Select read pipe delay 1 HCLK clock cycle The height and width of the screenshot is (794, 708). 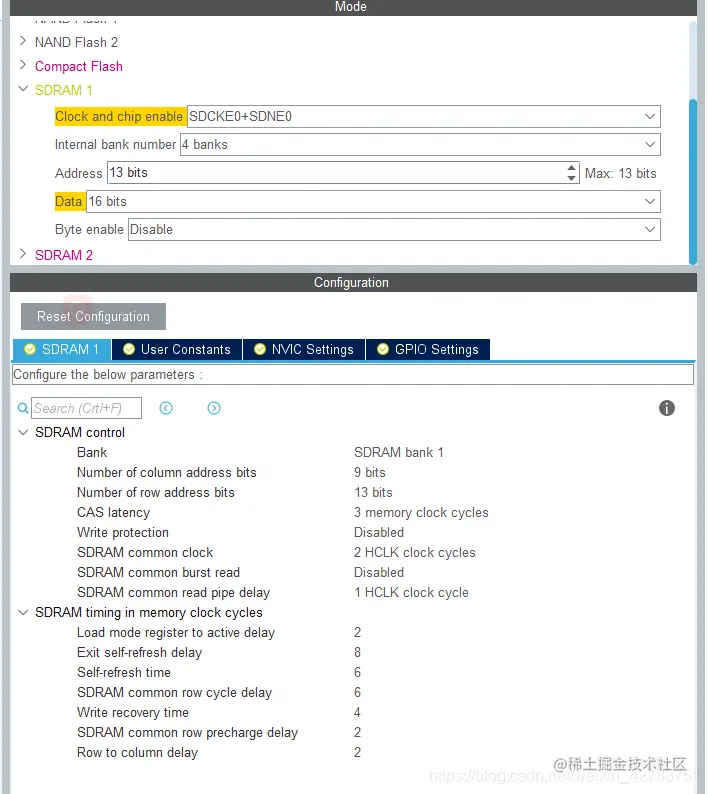click(x=411, y=592)
